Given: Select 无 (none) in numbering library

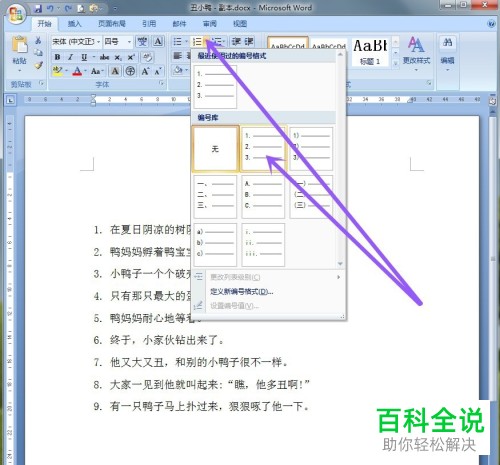Looking at the screenshot, I should 215,149.
